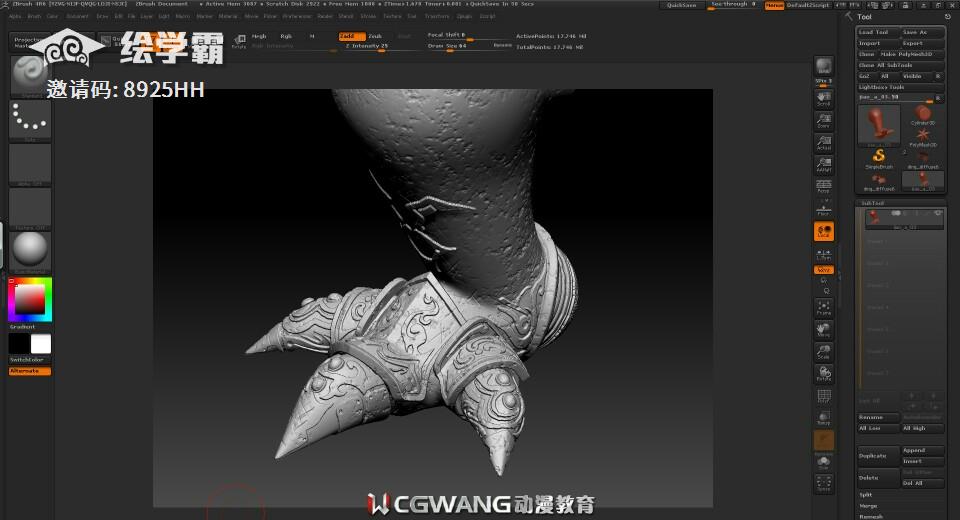Screen dimensions: 960x520
Task: Click the Load Tool button
Action: pyautogui.click(x=877, y=32)
